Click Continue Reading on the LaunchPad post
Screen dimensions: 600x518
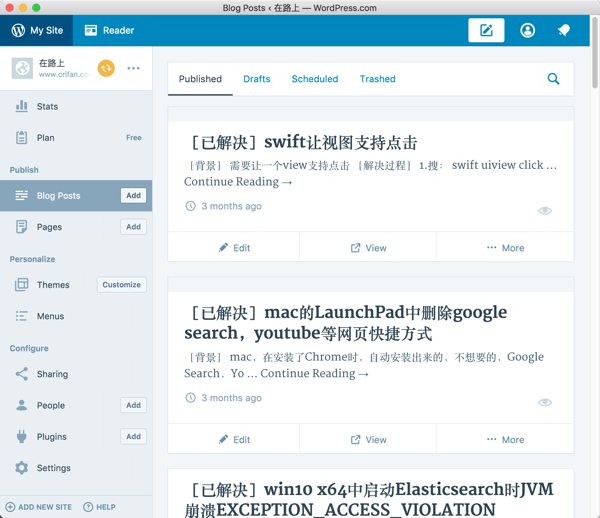click(315, 373)
